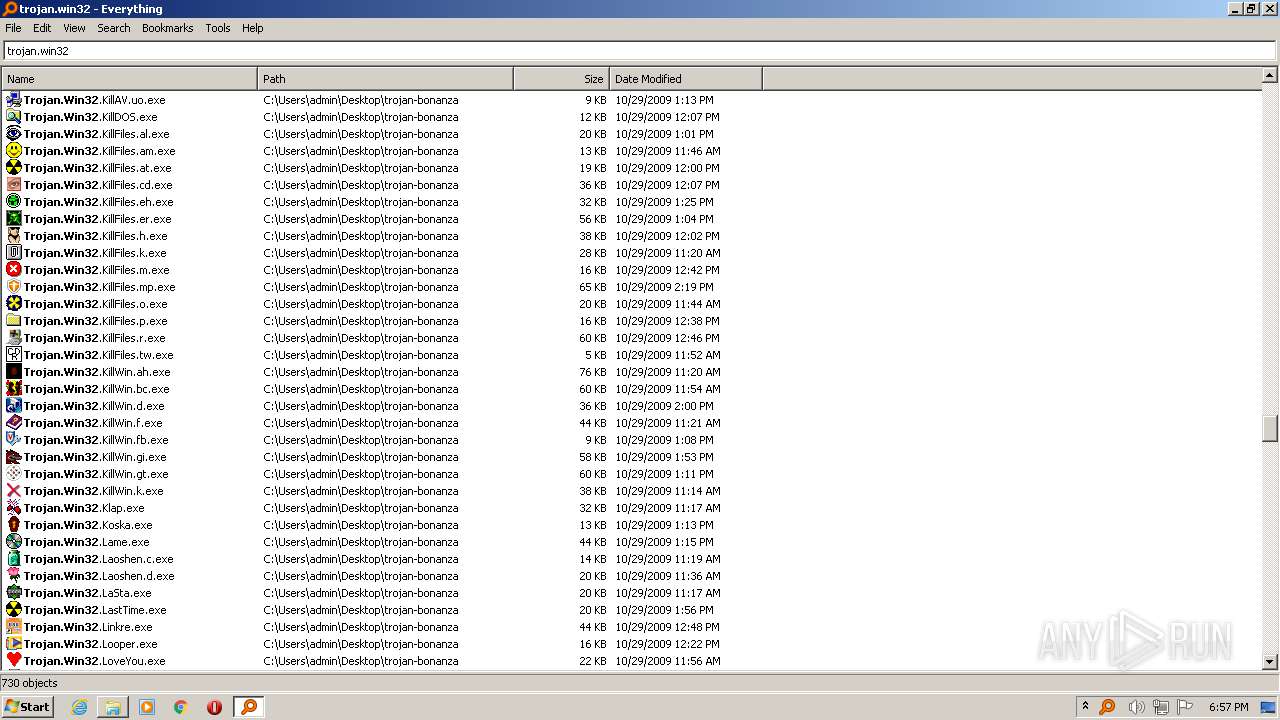The image size is (1280, 720).
Task: Click the folder icon of Trojan.Win32.KillFiles.p.exe
Action: tap(14, 321)
